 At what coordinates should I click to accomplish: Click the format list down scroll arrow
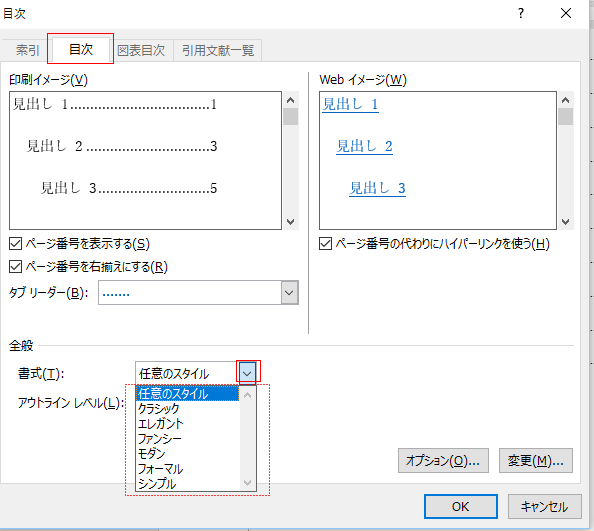pyautogui.click(x=247, y=483)
